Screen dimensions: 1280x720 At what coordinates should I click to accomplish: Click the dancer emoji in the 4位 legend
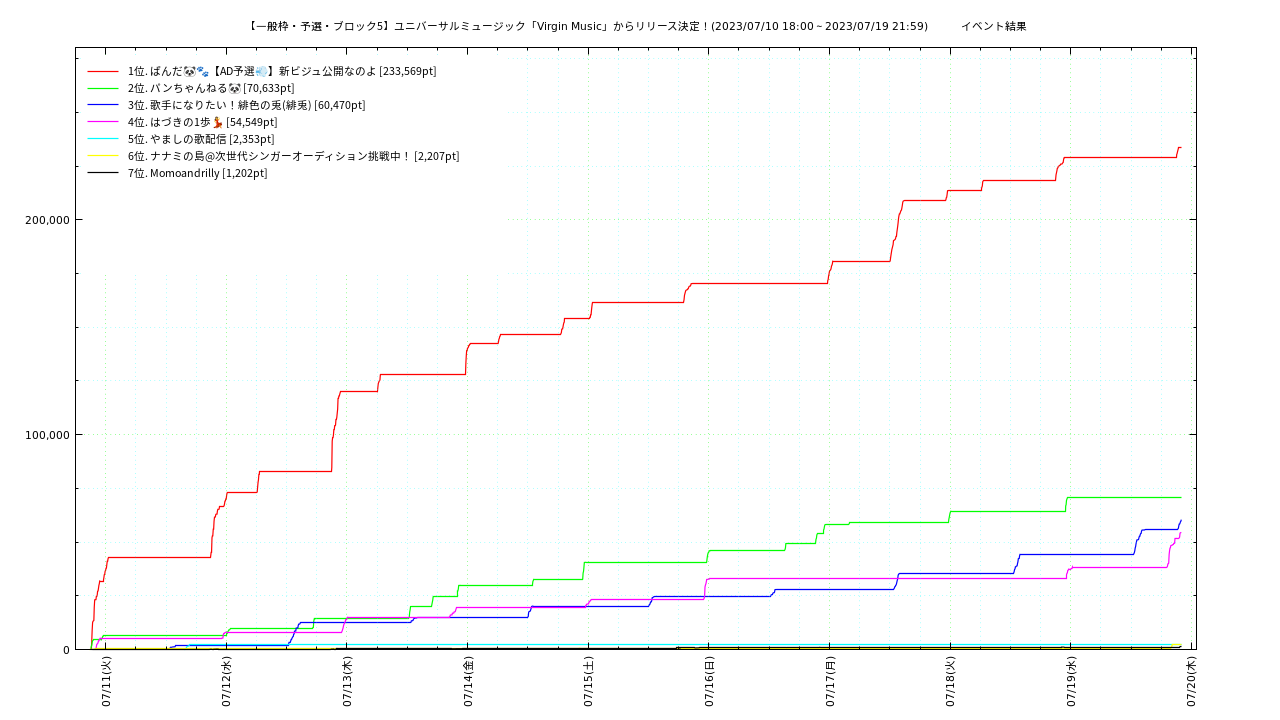pyautogui.click(x=217, y=122)
